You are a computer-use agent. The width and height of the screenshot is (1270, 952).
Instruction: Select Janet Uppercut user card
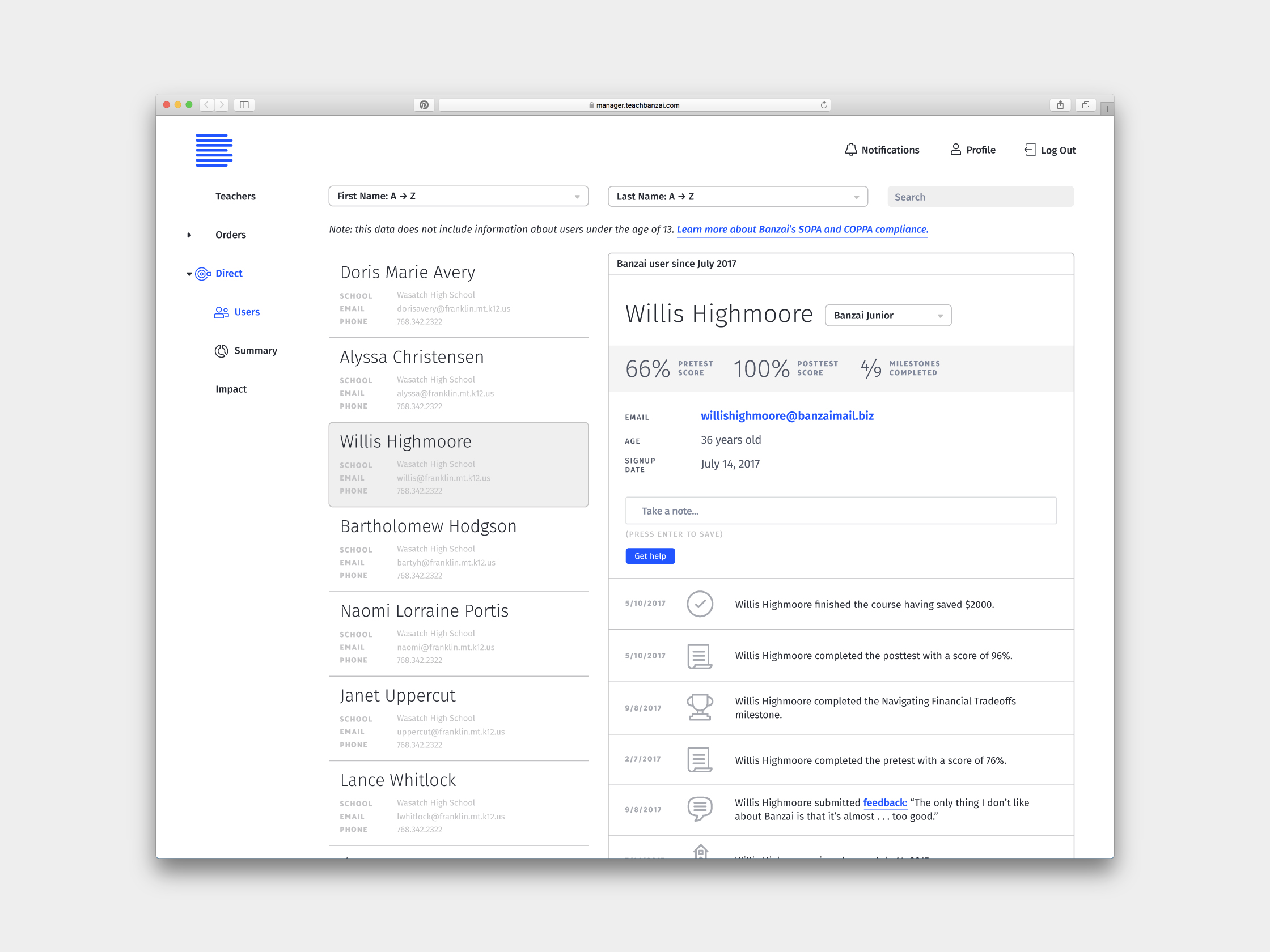(x=458, y=719)
